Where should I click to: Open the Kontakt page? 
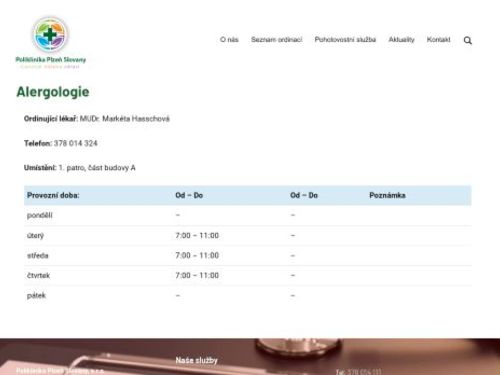point(438,40)
